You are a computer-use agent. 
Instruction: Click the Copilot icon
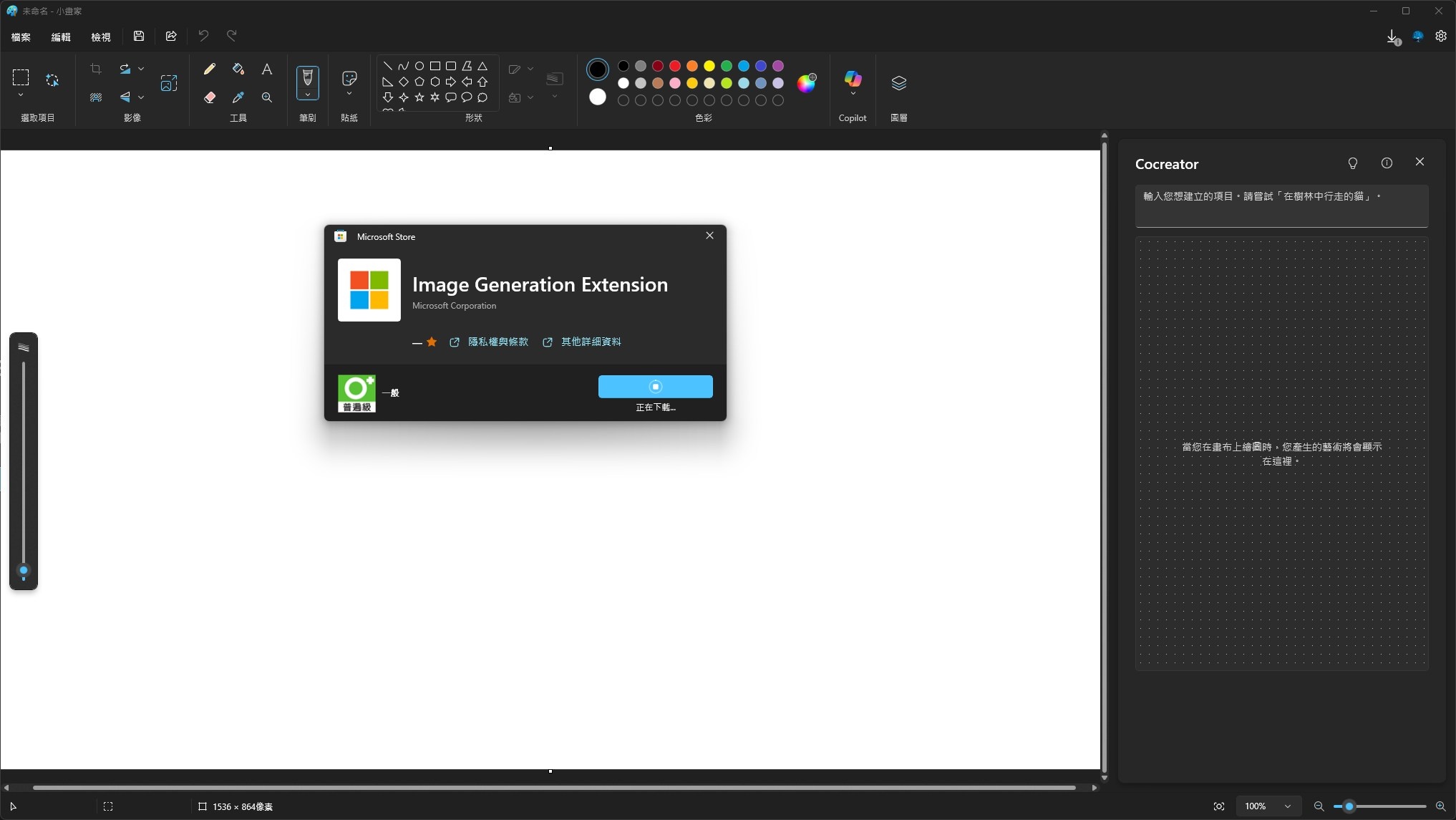pos(853,79)
